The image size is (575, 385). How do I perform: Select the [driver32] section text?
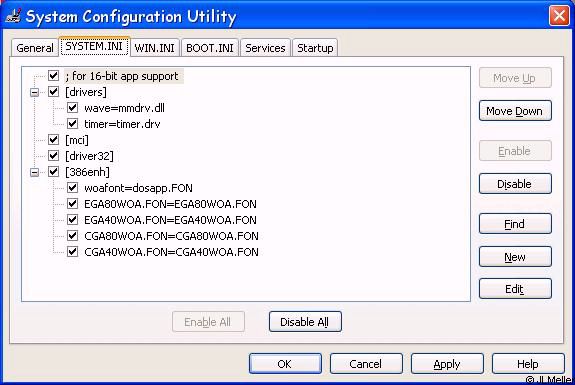[89, 156]
